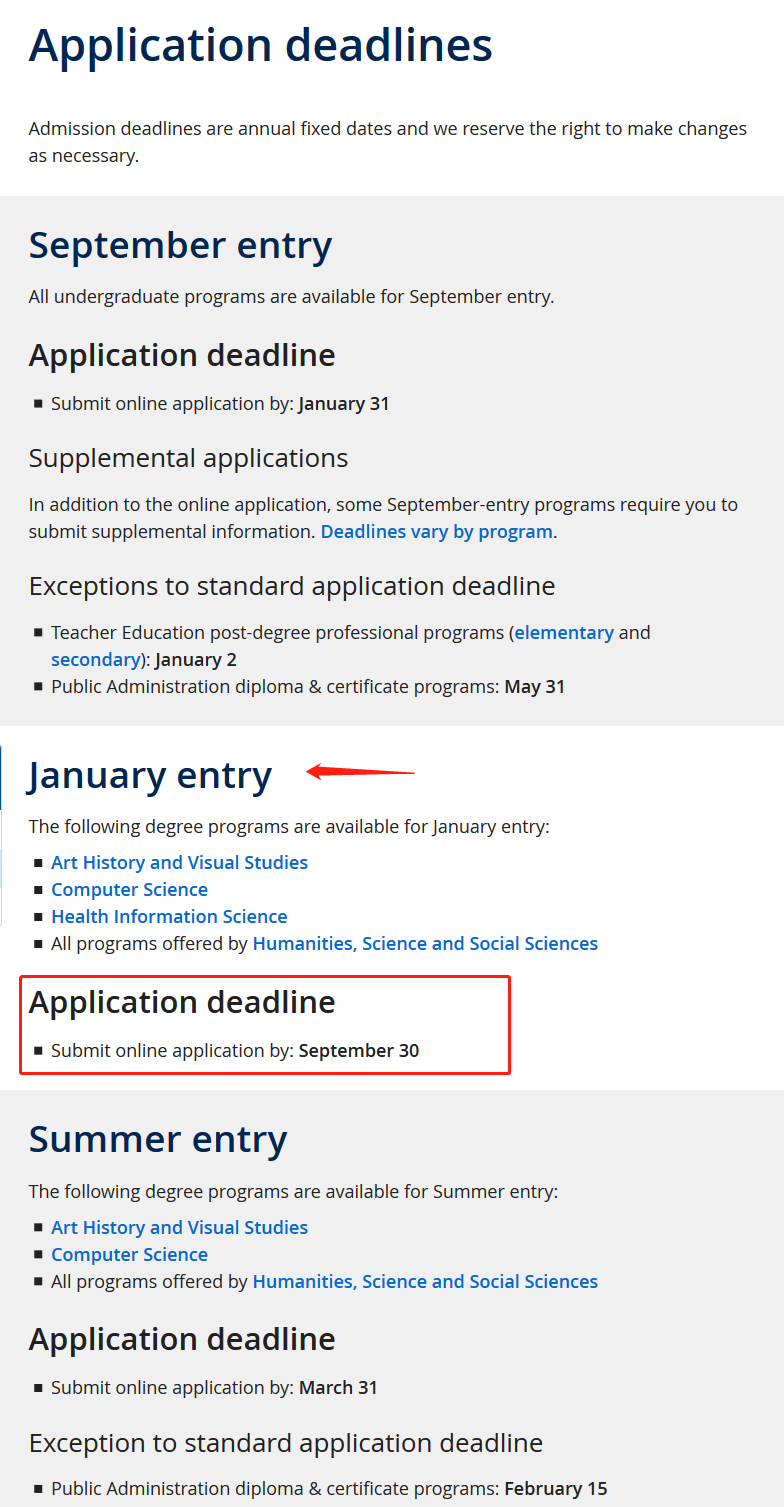Open Art History and Visual Studies under January entry
This screenshot has height=1507, width=784.
coord(179,863)
